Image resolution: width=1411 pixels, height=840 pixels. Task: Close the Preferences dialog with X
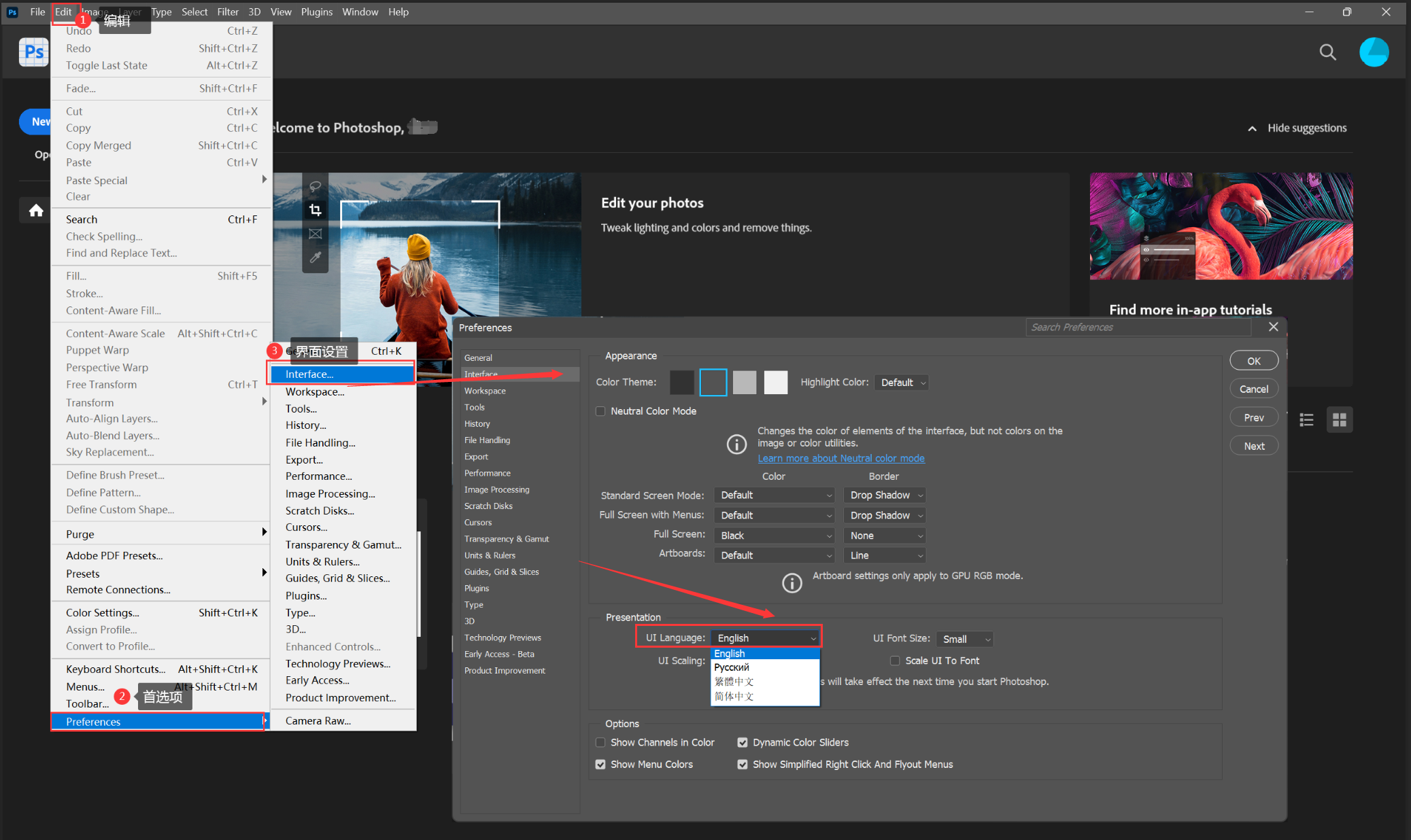tap(1273, 327)
